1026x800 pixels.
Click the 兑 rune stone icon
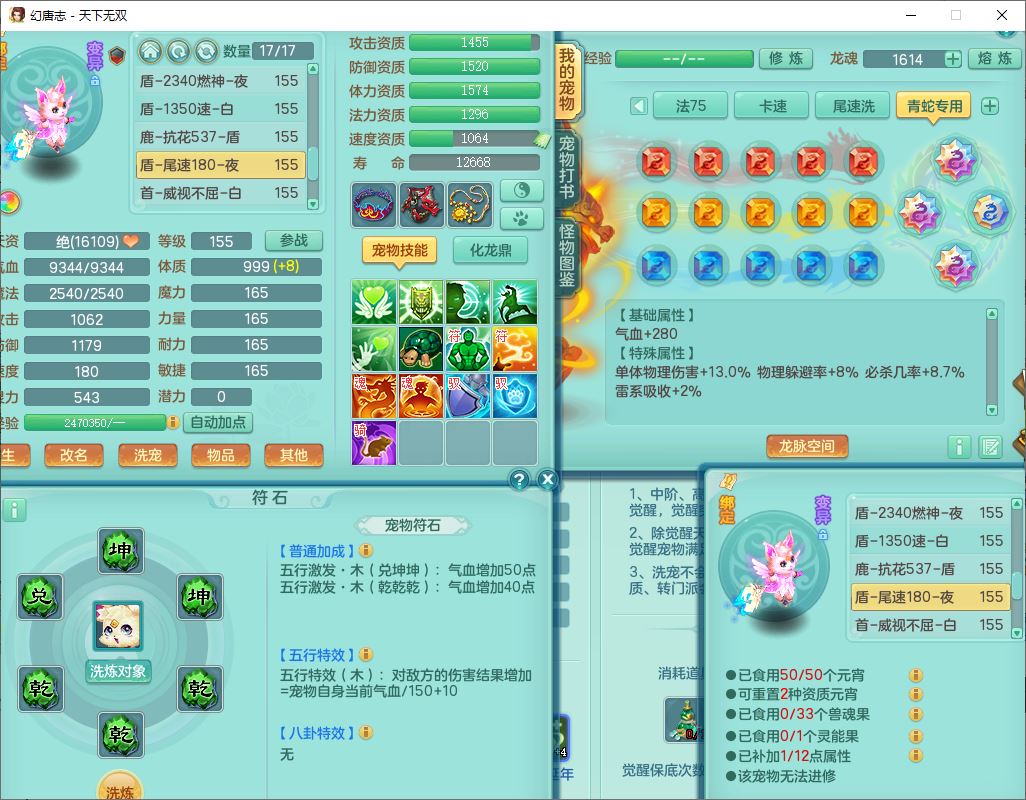[x=41, y=597]
